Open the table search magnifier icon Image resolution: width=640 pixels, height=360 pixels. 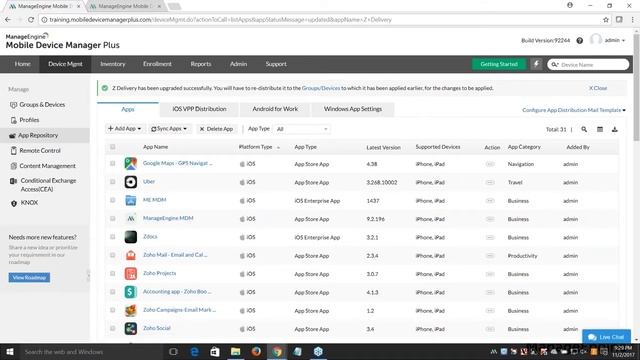pyautogui.click(x=584, y=129)
